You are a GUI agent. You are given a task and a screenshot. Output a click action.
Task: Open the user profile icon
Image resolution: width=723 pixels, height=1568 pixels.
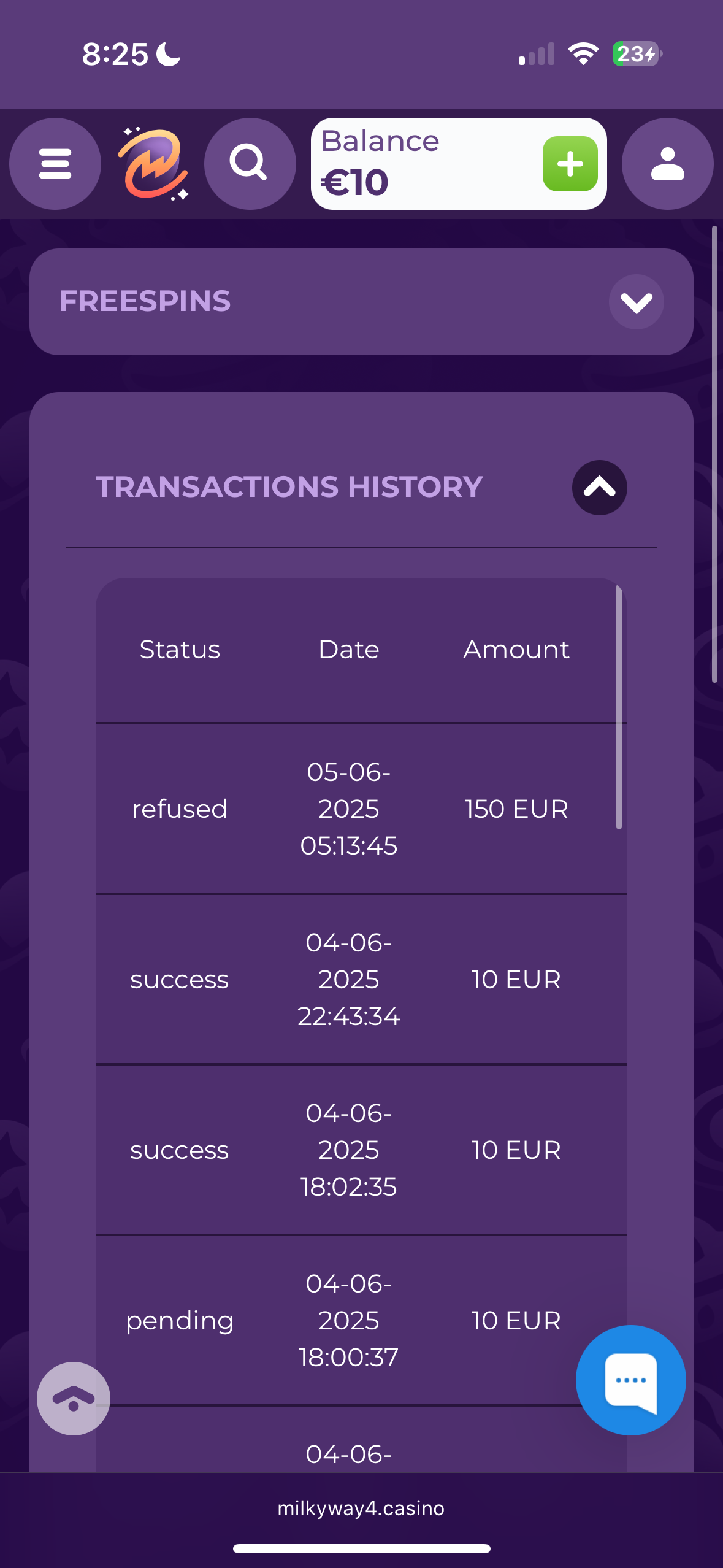(667, 164)
